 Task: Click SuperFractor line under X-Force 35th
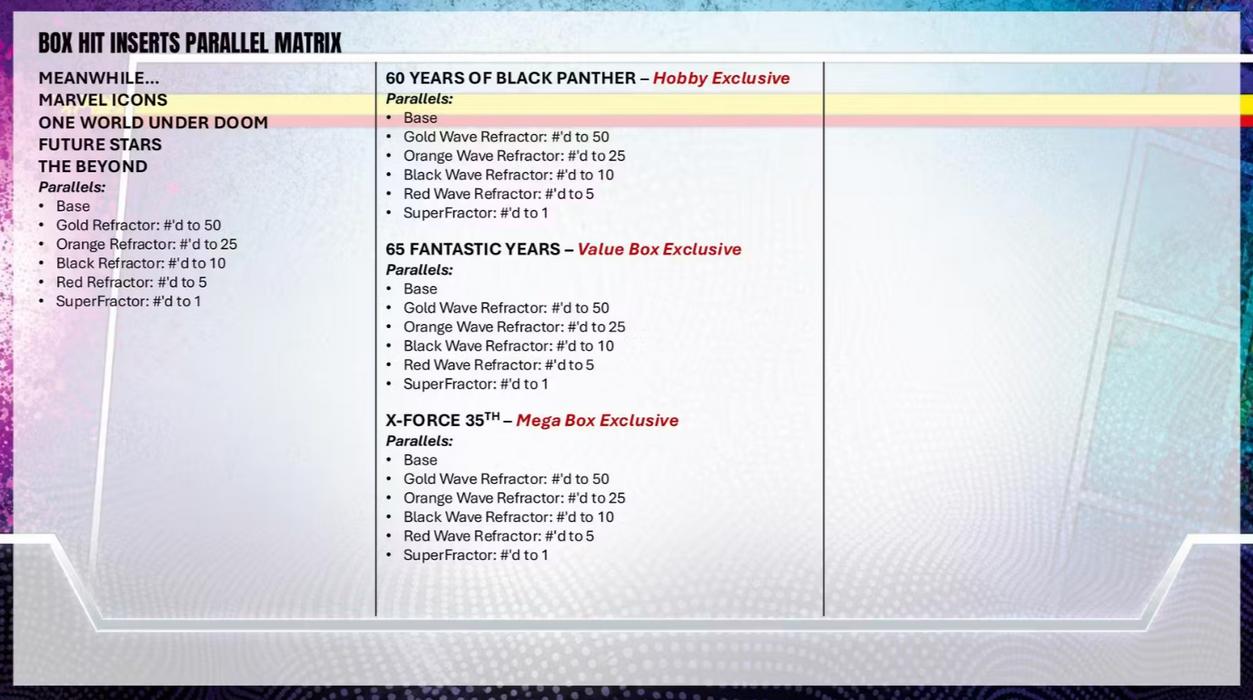coord(476,555)
